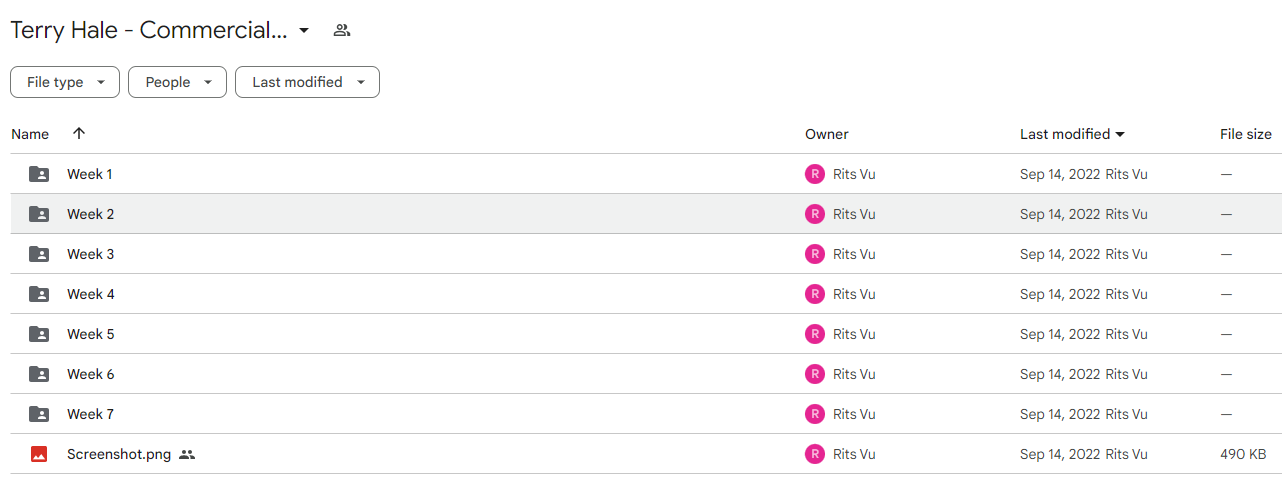The height and width of the screenshot is (485, 1282).
Task: Open the People filter dropdown
Action: [177, 82]
